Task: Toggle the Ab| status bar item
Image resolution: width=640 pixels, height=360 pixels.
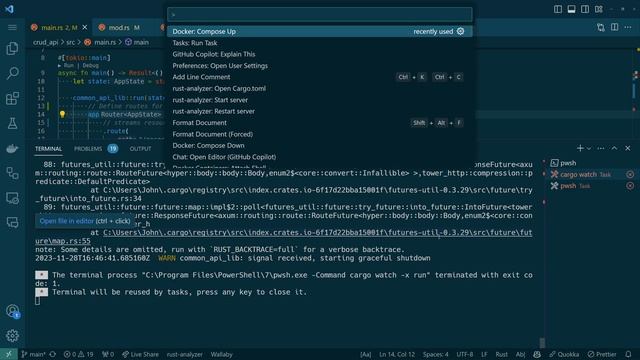Action: pos(520,354)
